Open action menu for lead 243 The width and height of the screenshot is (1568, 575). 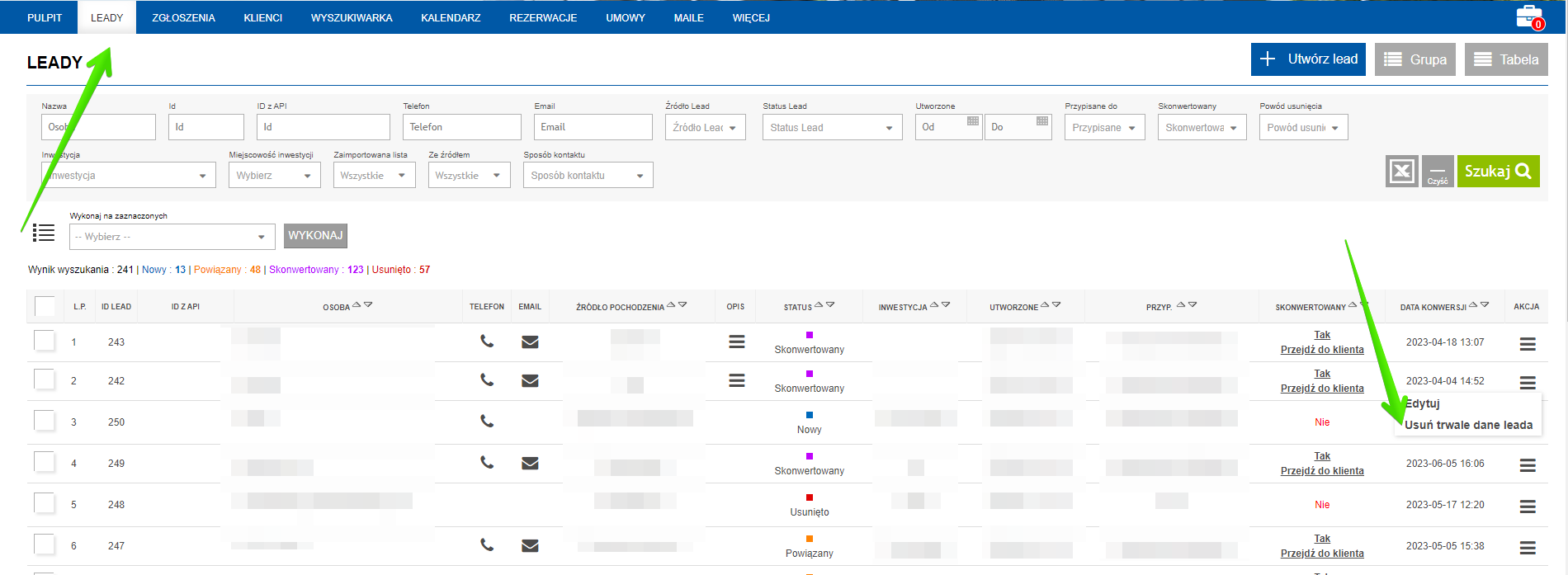coord(1528,344)
